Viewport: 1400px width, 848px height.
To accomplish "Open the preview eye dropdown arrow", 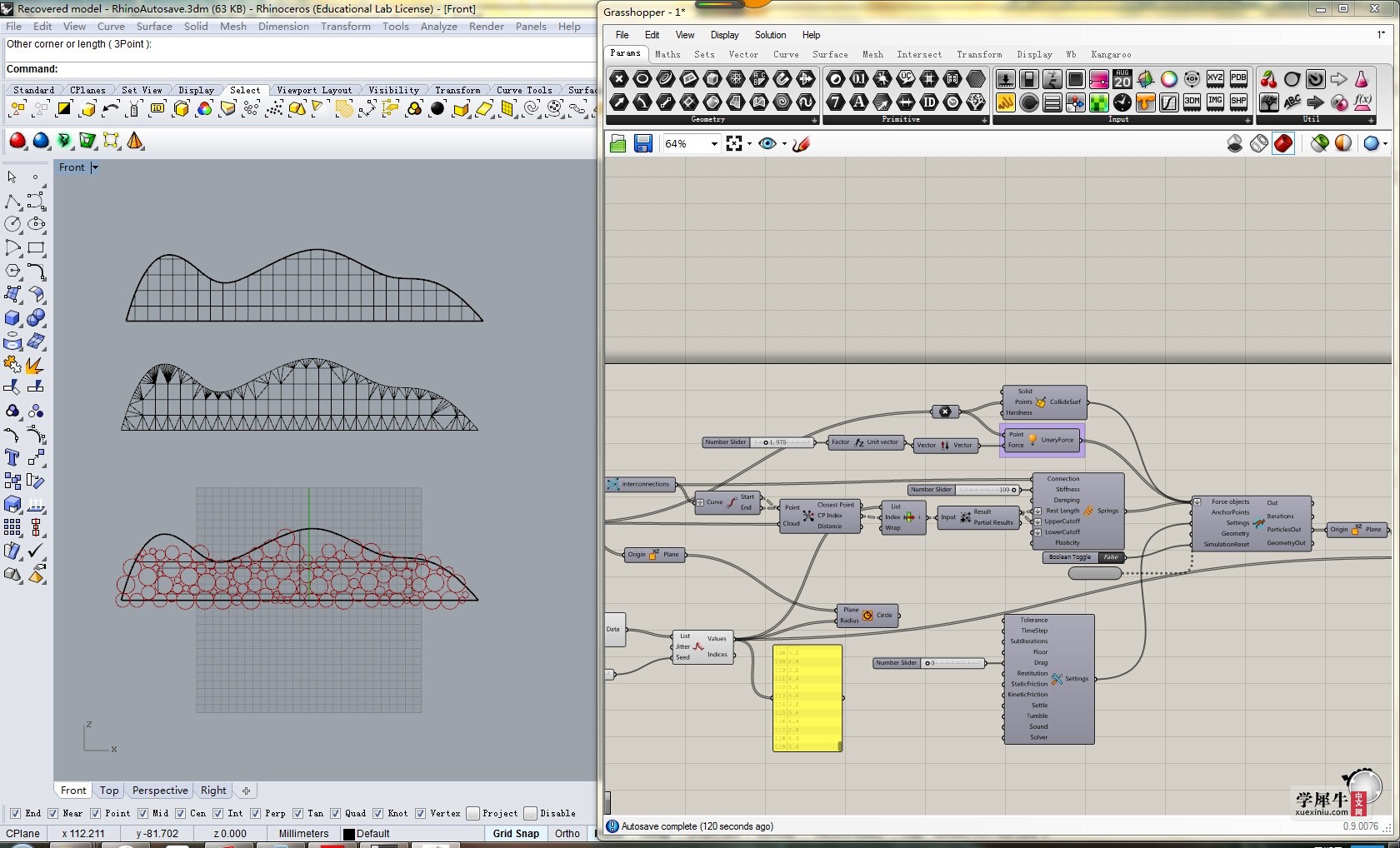I will click(x=784, y=144).
